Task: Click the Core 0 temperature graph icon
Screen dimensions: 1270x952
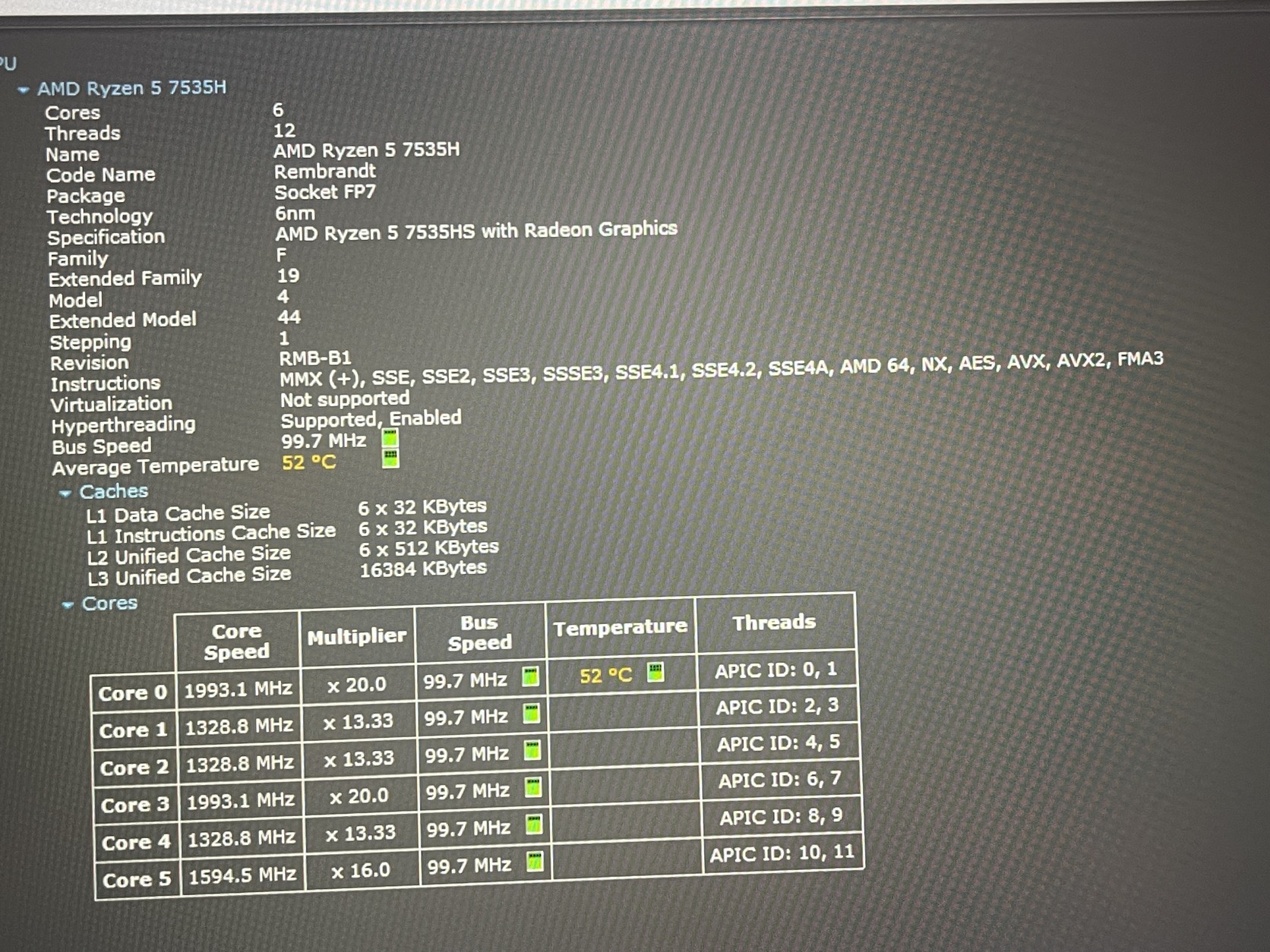Action: 655,672
